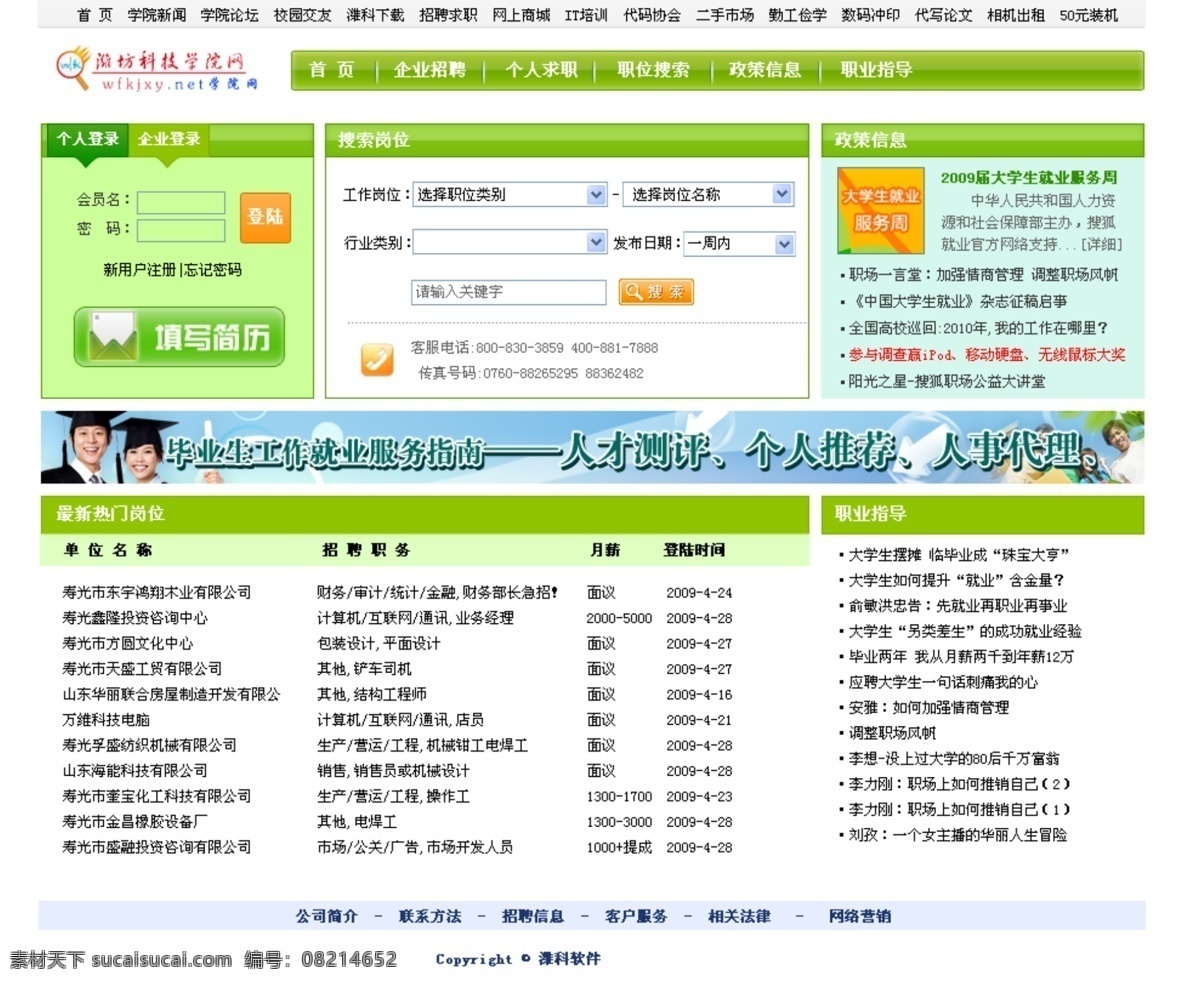The height and width of the screenshot is (983, 1200).
Task: Click the 填写简历 button
Action: tap(179, 337)
